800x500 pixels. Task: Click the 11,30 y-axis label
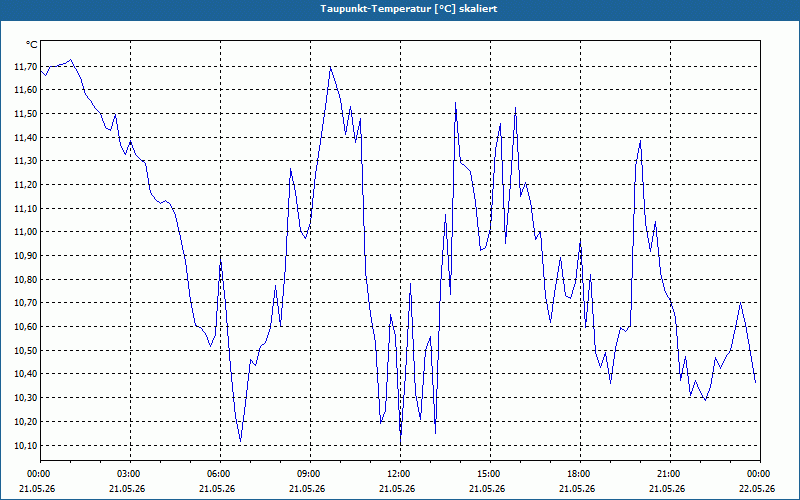26,161
